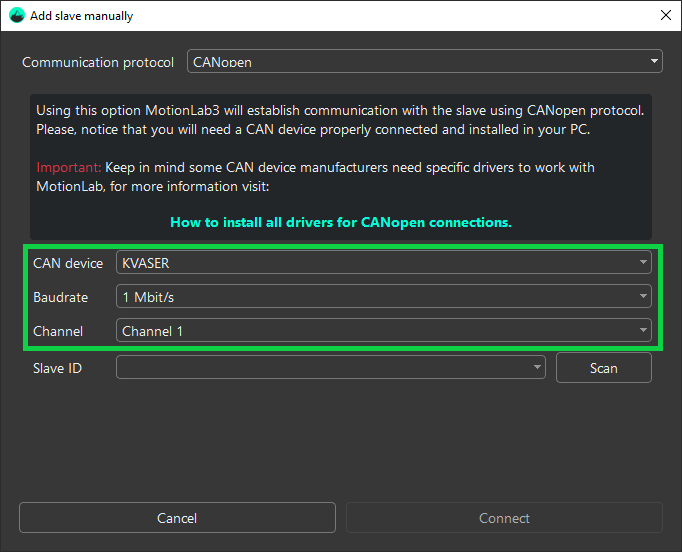The width and height of the screenshot is (682, 552).
Task: Click the Add slave manually title text
Action: (x=81, y=16)
